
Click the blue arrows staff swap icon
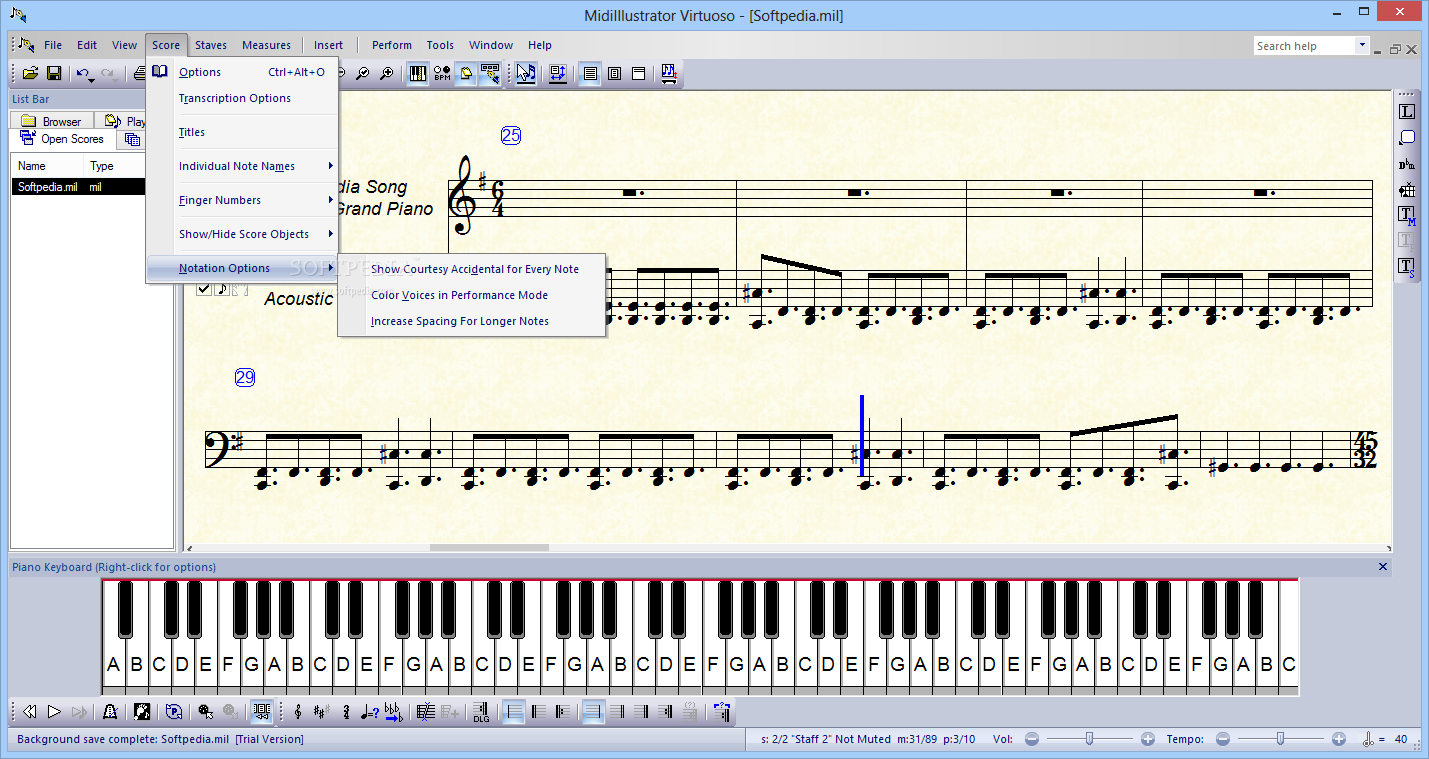[558, 73]
